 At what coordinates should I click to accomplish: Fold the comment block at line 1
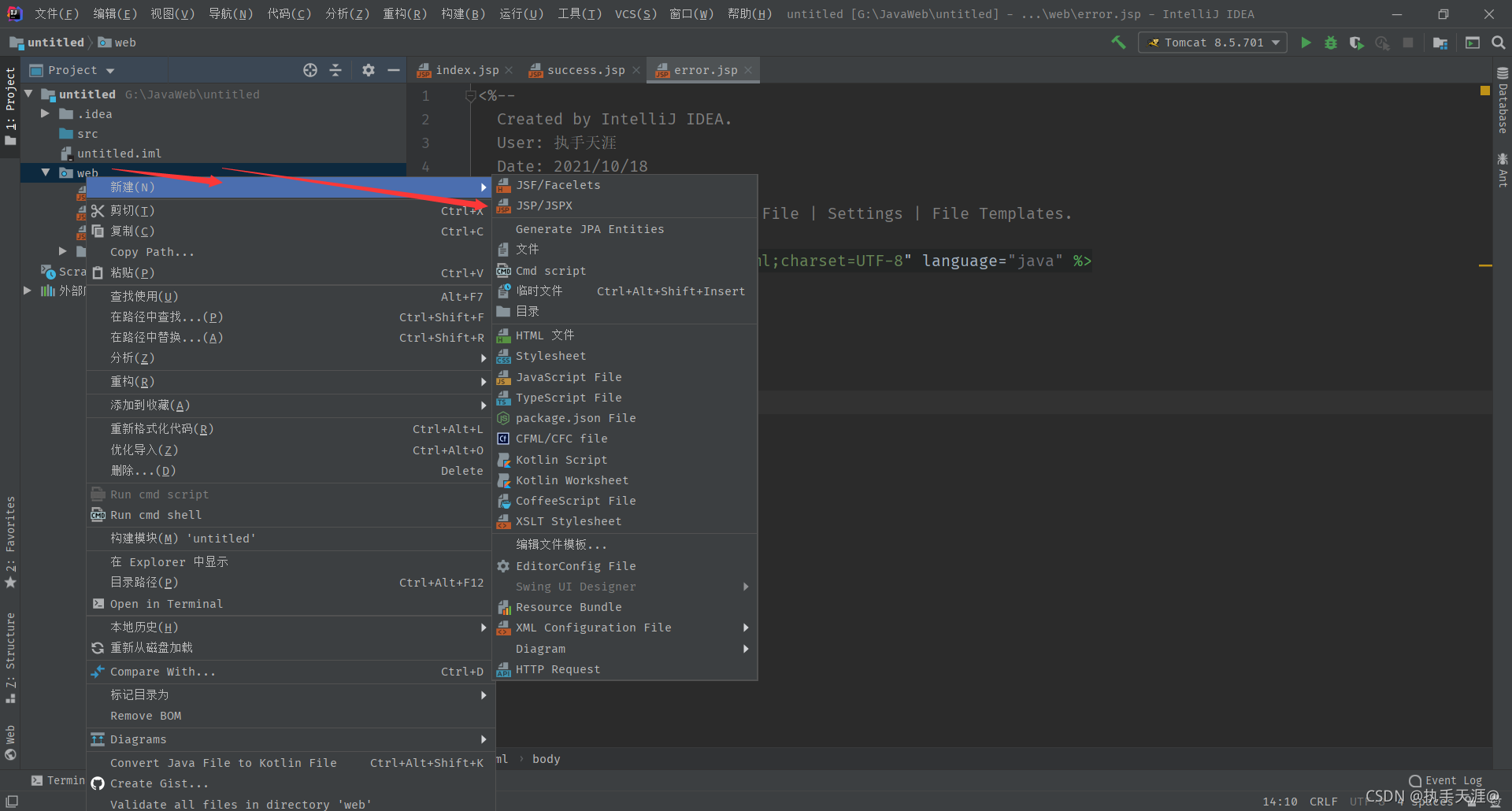point(470,96)
